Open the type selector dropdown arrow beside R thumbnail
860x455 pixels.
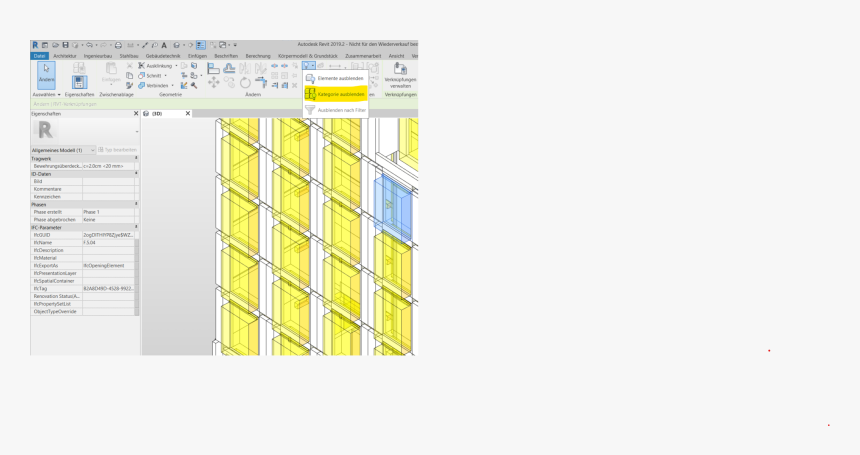[x=137, y=132]
